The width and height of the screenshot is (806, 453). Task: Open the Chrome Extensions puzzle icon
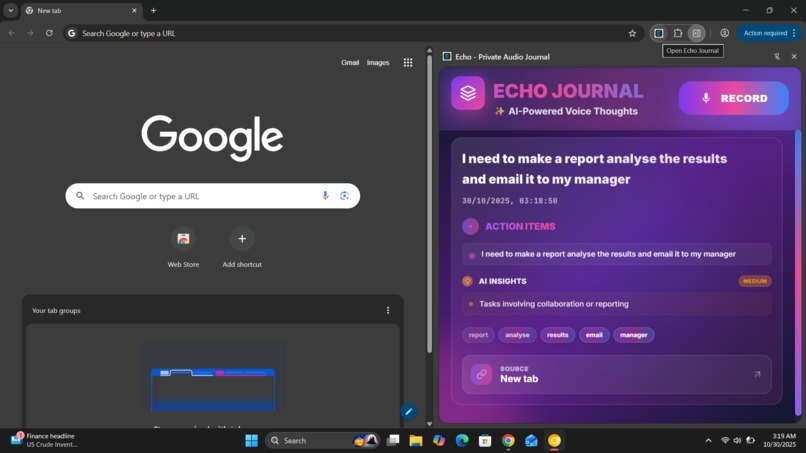point(677,33)
